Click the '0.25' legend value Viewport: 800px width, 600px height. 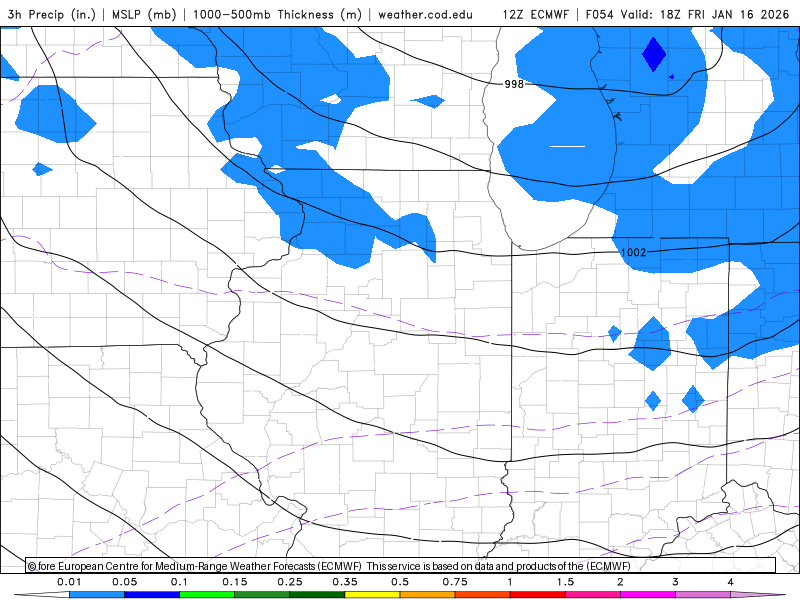coord(290,582)
